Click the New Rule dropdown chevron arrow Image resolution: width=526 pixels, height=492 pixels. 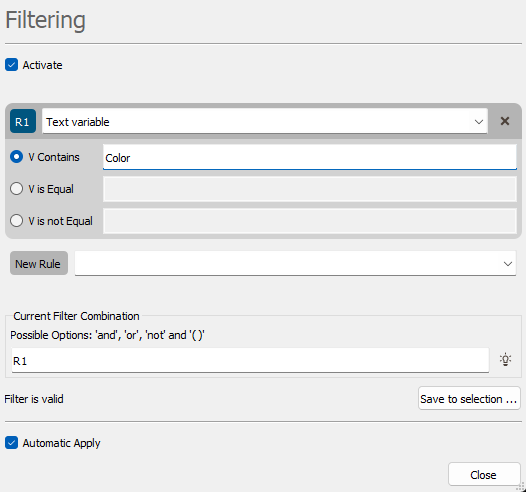tap(508, 264)
